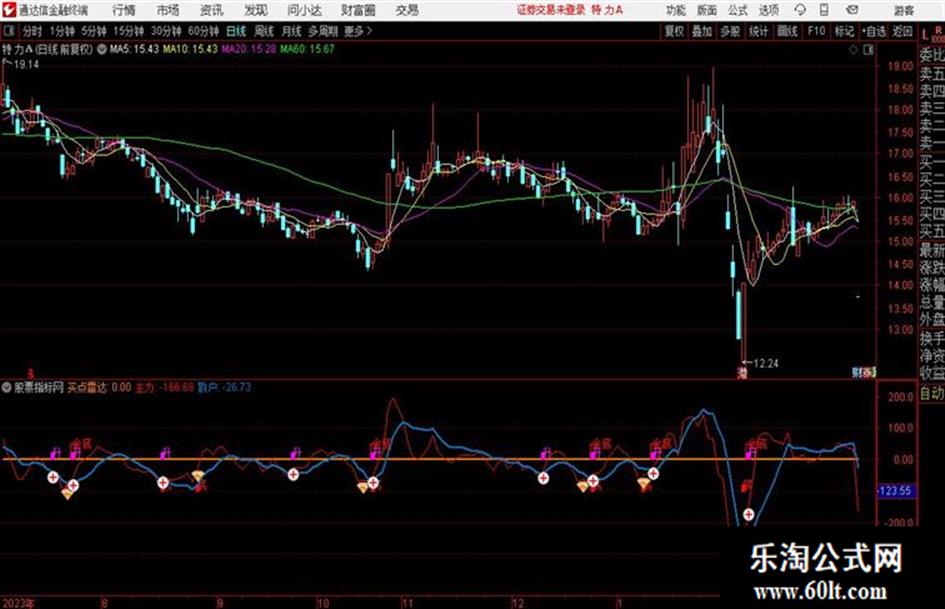This screenshot has height=609, width=945.
Task: Click the 证券交易未登录 login status link
Action: point(551,10)
